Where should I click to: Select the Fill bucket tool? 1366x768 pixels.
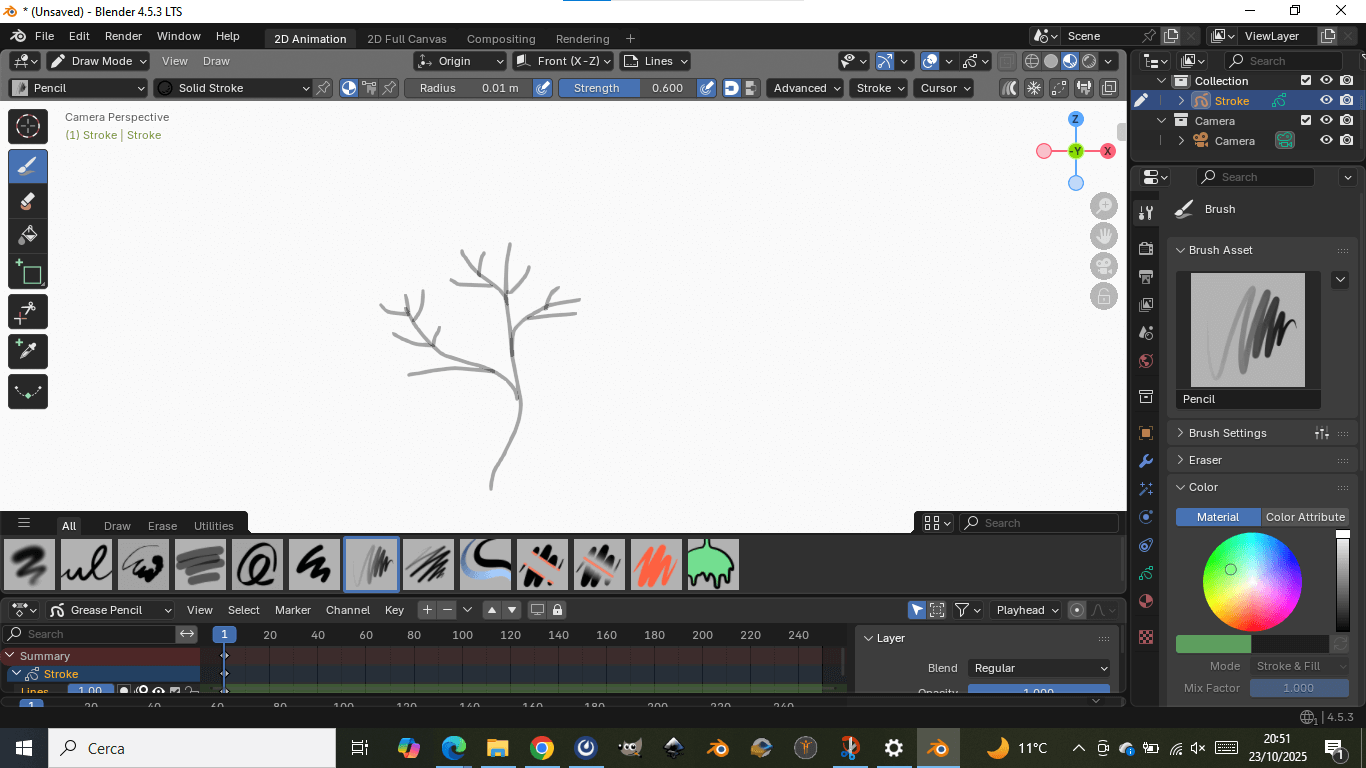(x=28, y=236)
